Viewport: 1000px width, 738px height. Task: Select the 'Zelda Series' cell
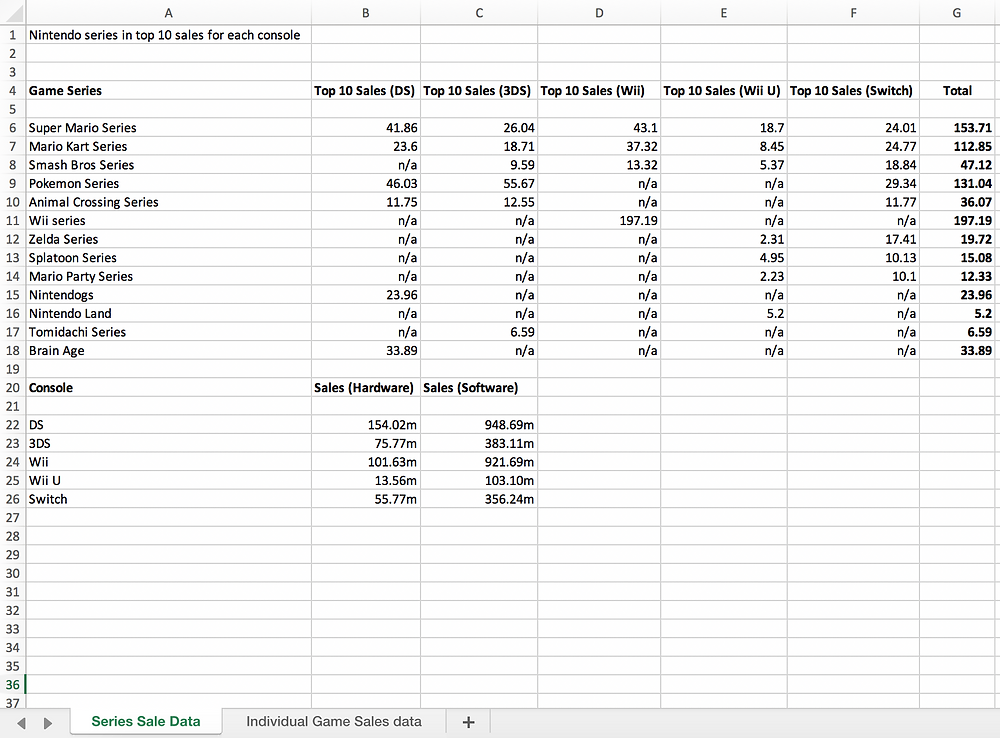coord(168,239)
